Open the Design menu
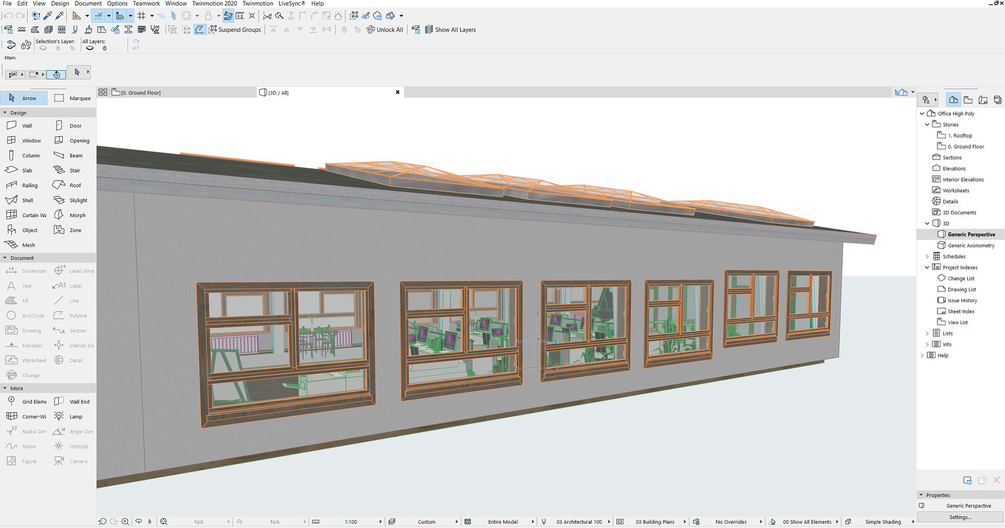Viewport: 1005px width, 528px height. [60, 3]
